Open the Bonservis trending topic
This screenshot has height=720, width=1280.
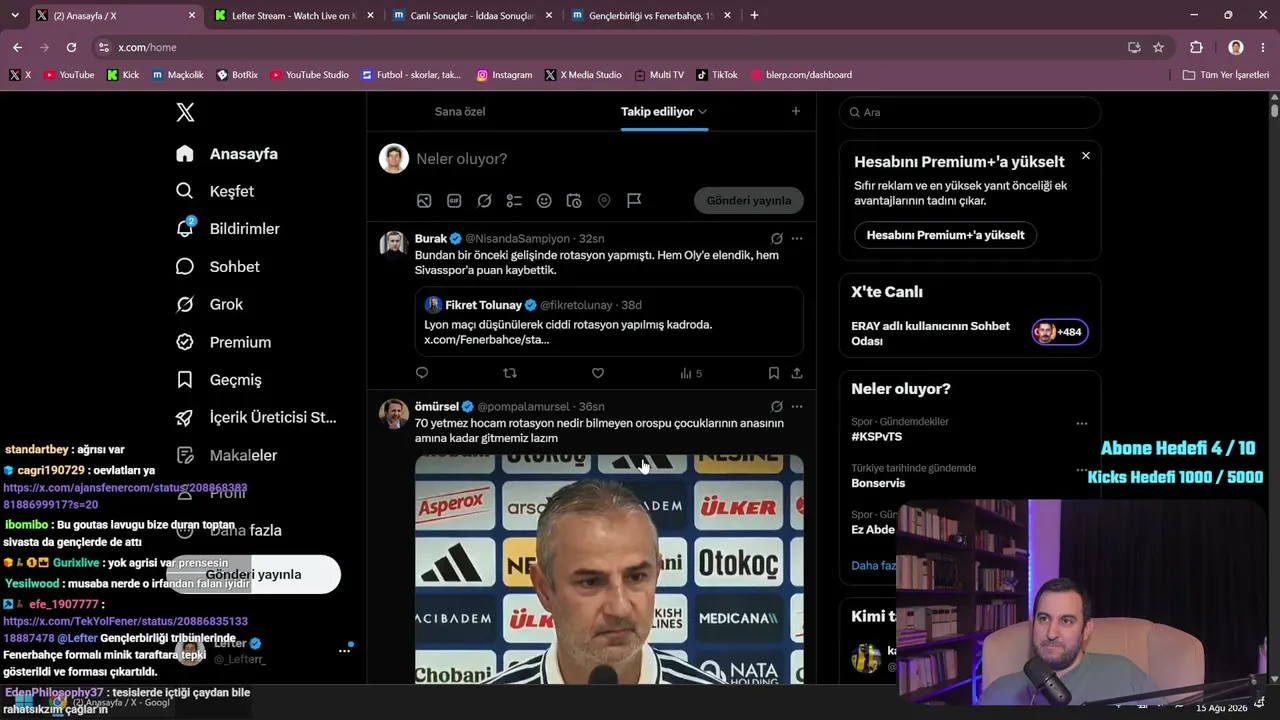pos(878,483)
